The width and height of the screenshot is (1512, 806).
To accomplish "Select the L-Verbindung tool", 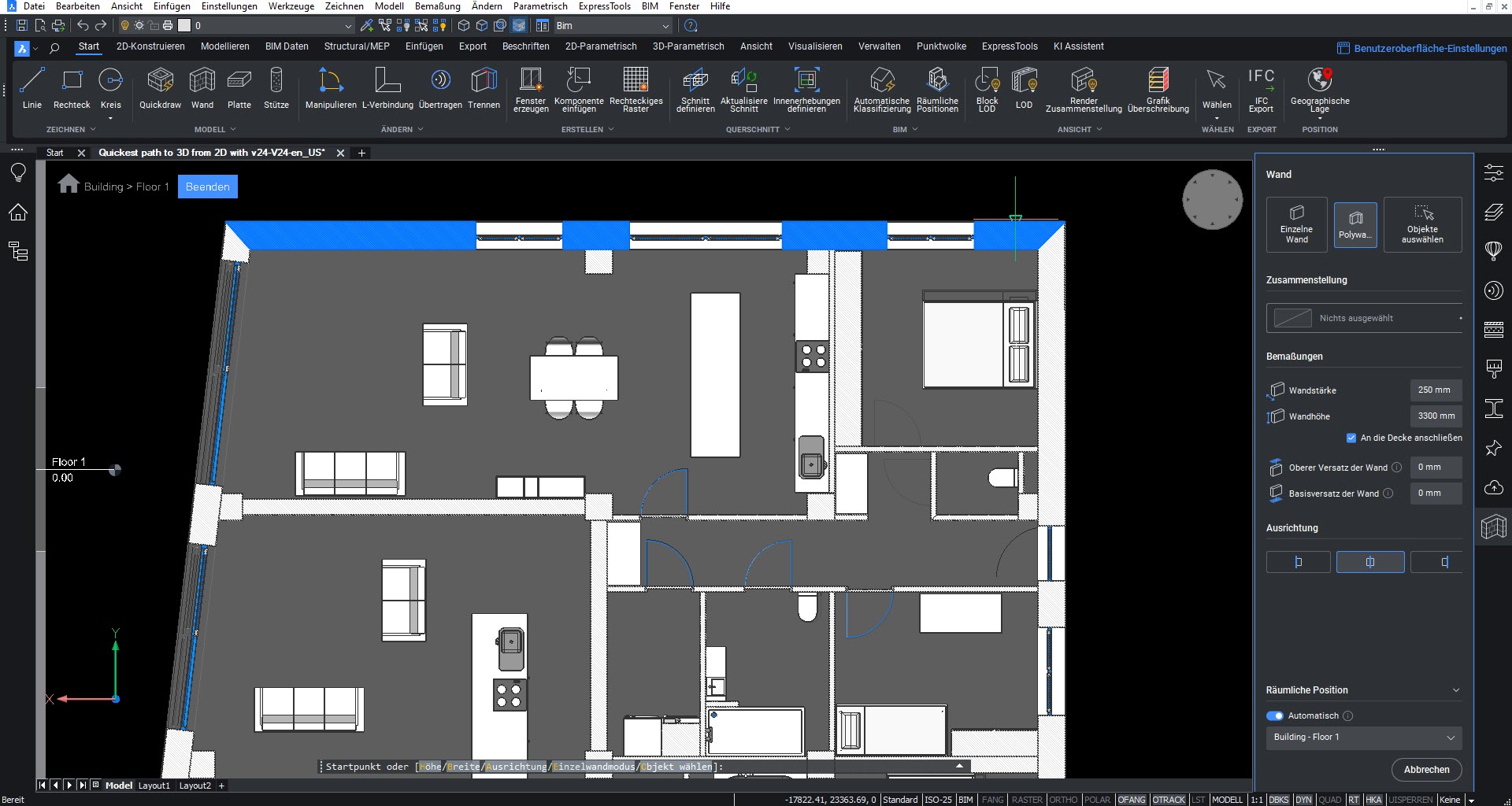I will (x=387, y=87).
